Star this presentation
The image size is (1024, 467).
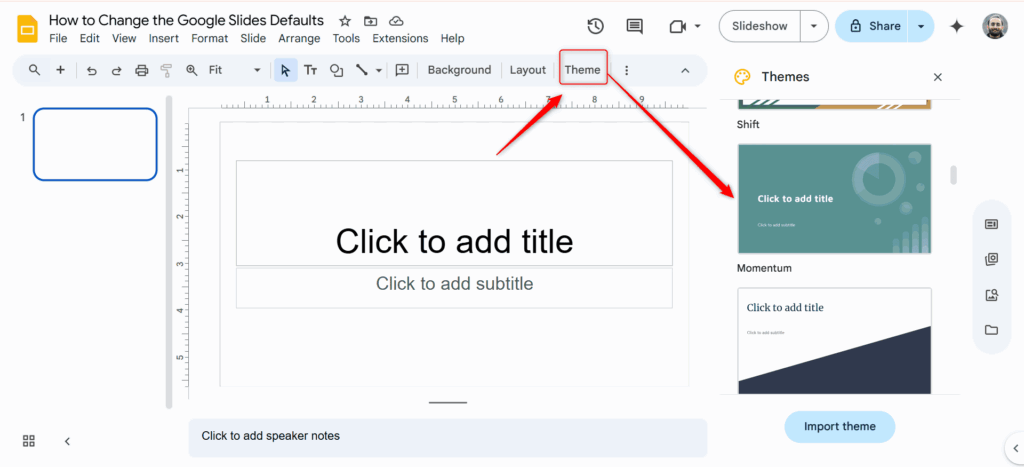point(345,21)
